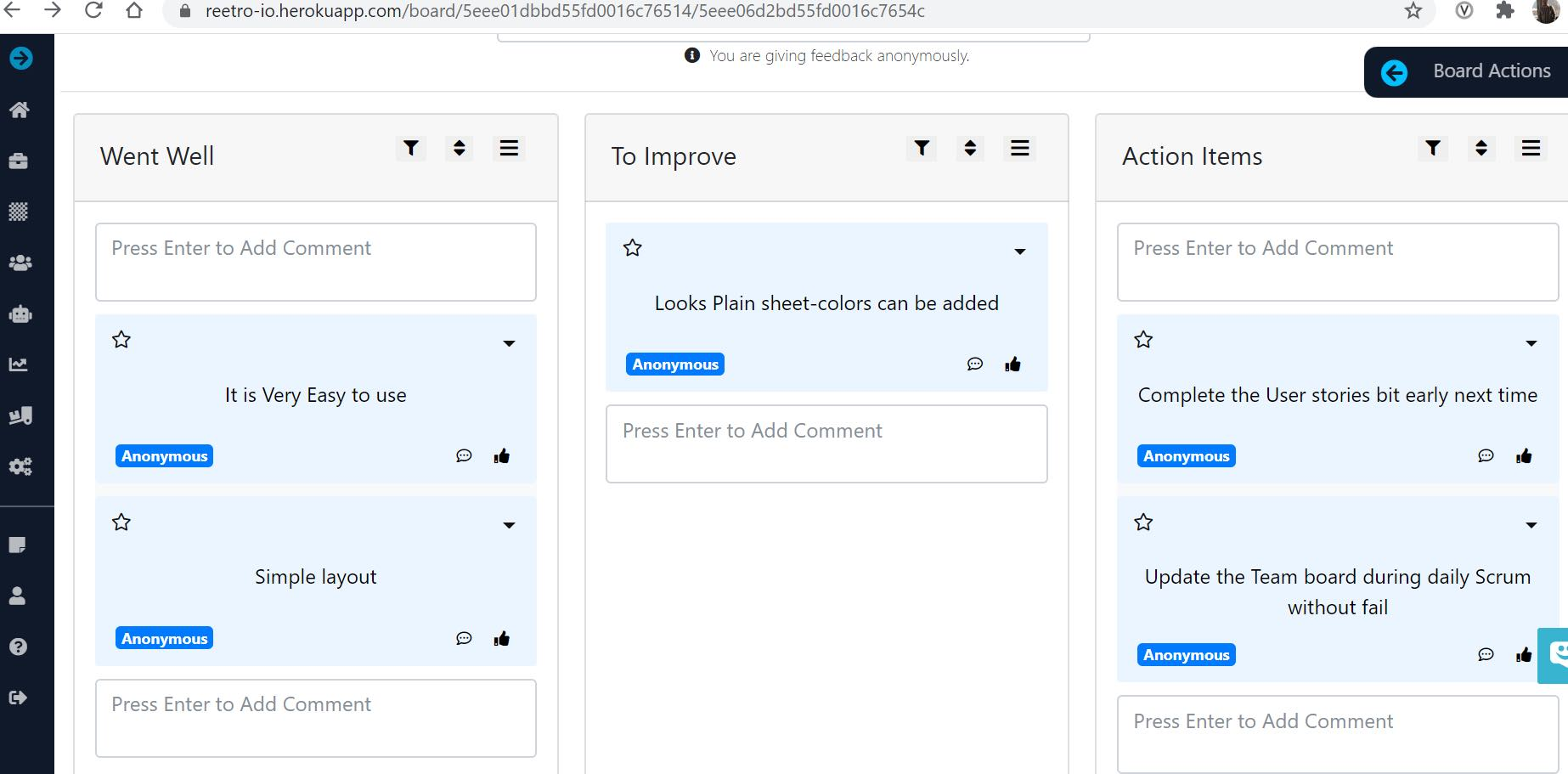Open the comment bubble on 'It is Very Easy to use'
This screenshot has width=1568, height=774.
[464, 455]
